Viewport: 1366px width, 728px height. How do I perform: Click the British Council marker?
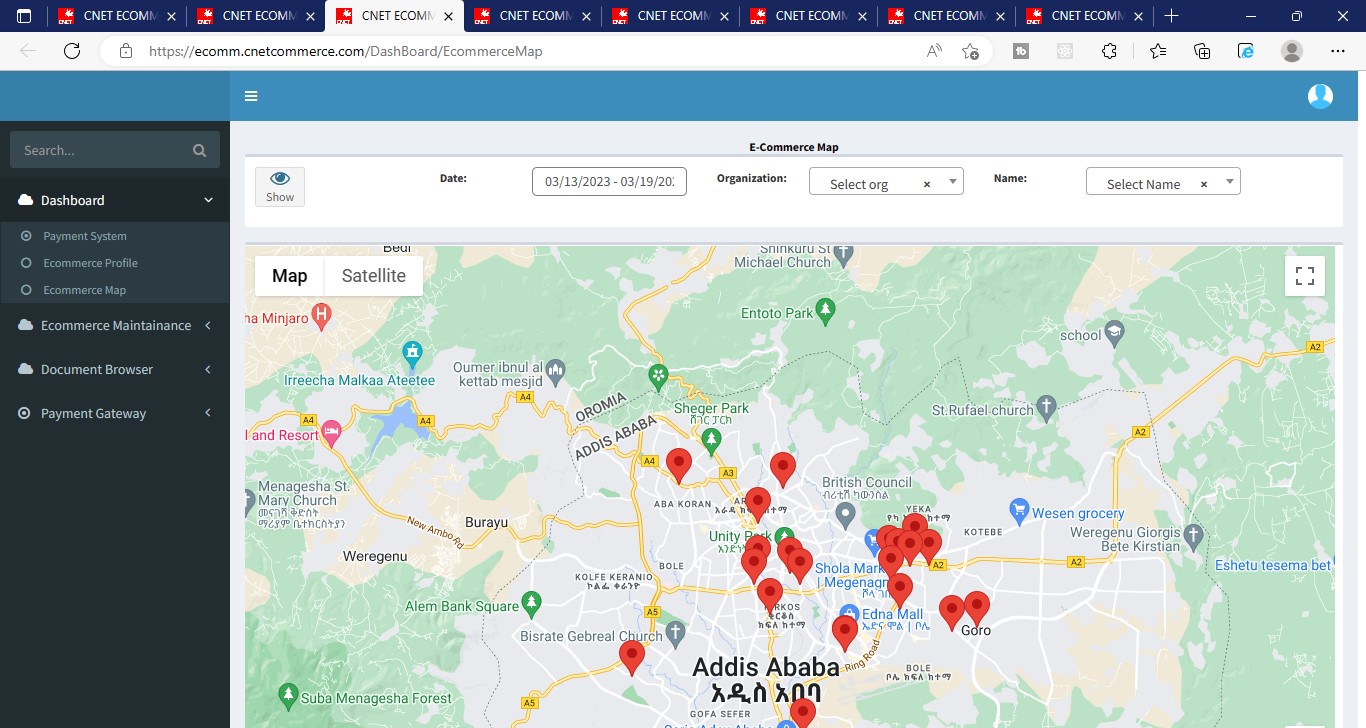846,515
